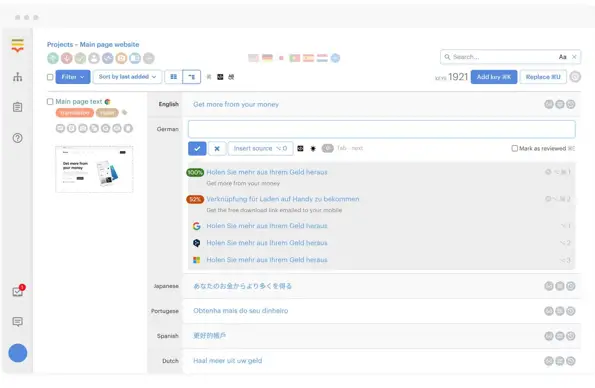Click the tag icon beside the key labels
This screenshot has width=595, height=388.
[124, 112]
